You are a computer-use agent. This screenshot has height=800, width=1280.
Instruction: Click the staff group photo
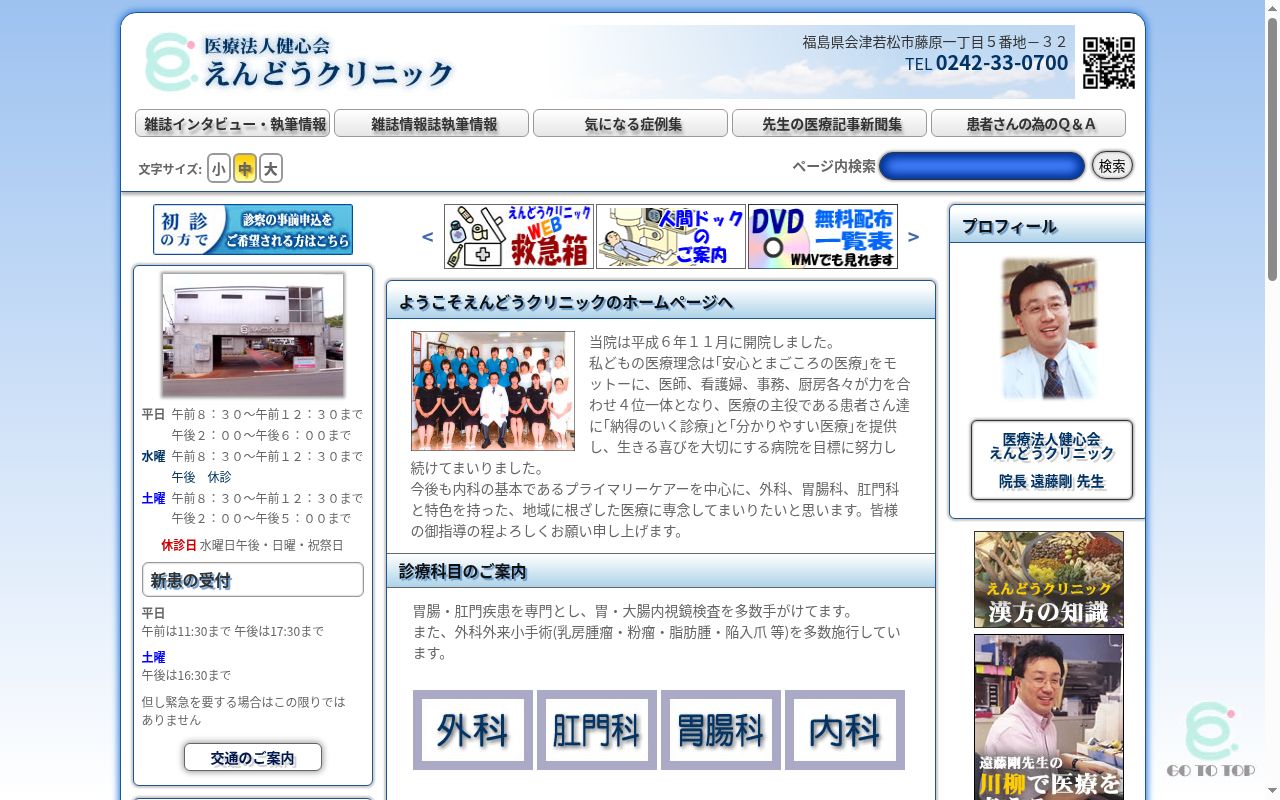[493, 391]
